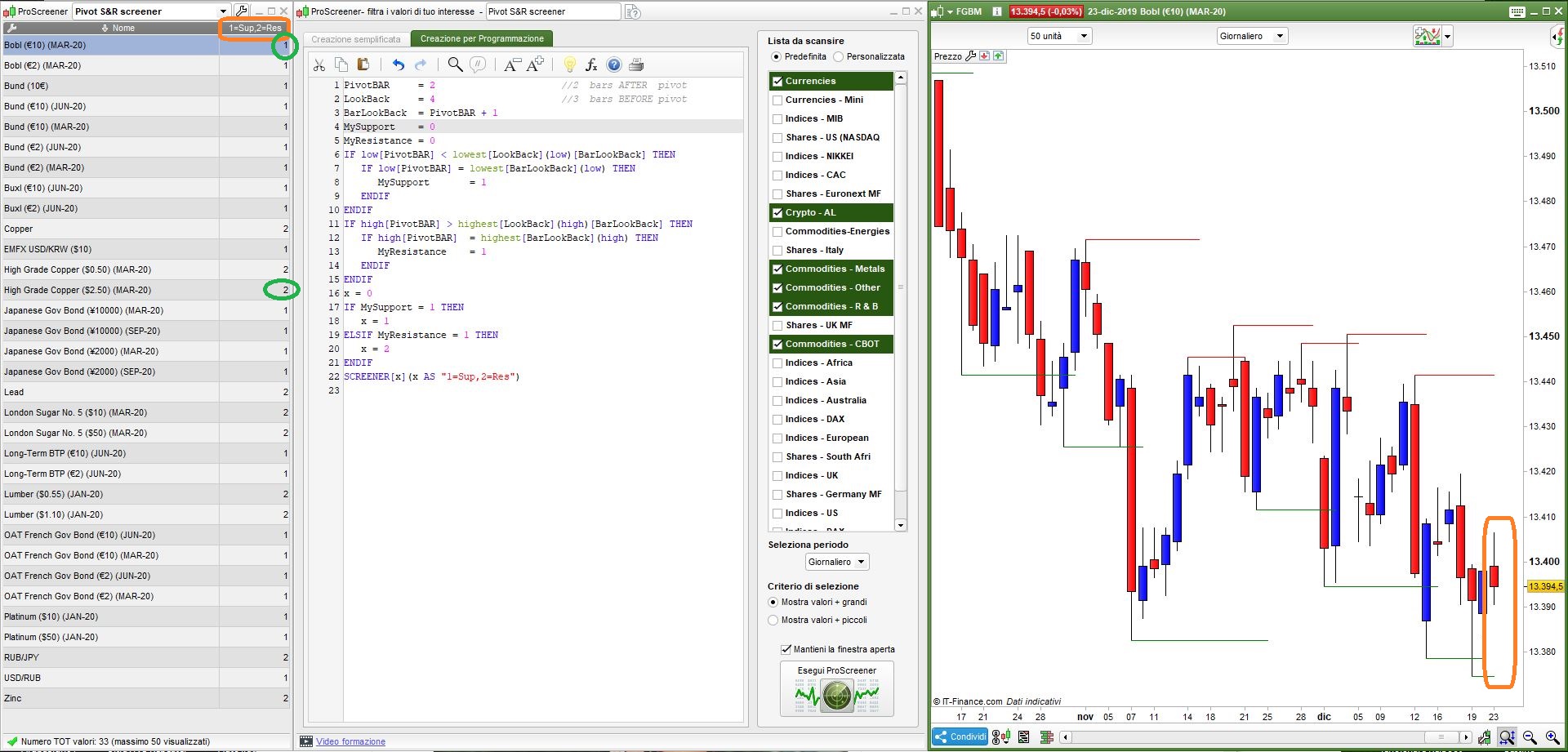The width and height of the screenshot is (1568, 752).
Task: Check the Commodities-Energies list
Action: pos(777,232)
